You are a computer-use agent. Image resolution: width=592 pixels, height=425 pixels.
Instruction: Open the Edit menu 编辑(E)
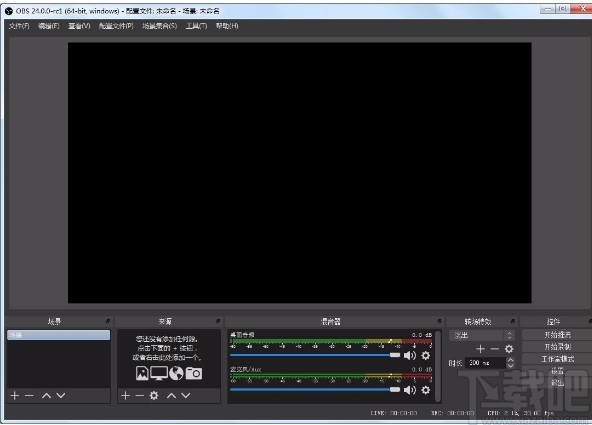point(49,26)
